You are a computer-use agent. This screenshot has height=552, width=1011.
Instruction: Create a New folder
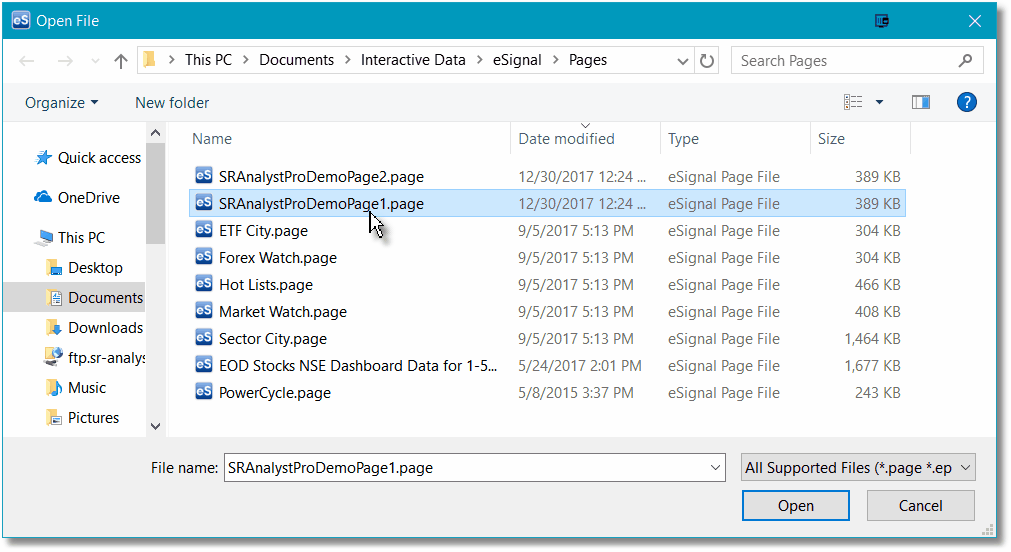[172, 103]
